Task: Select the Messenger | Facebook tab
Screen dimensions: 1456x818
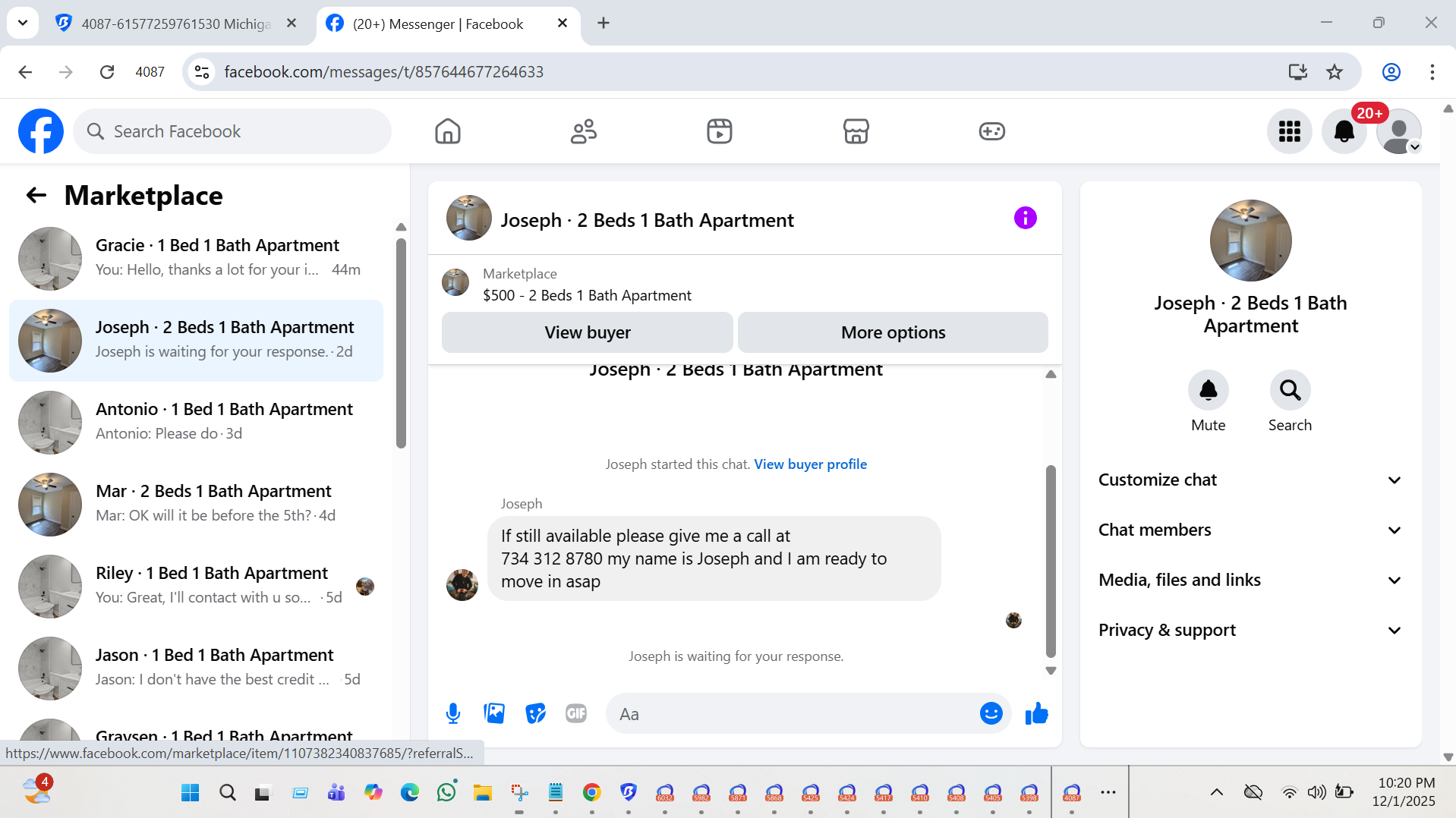Action: (448, 24)
